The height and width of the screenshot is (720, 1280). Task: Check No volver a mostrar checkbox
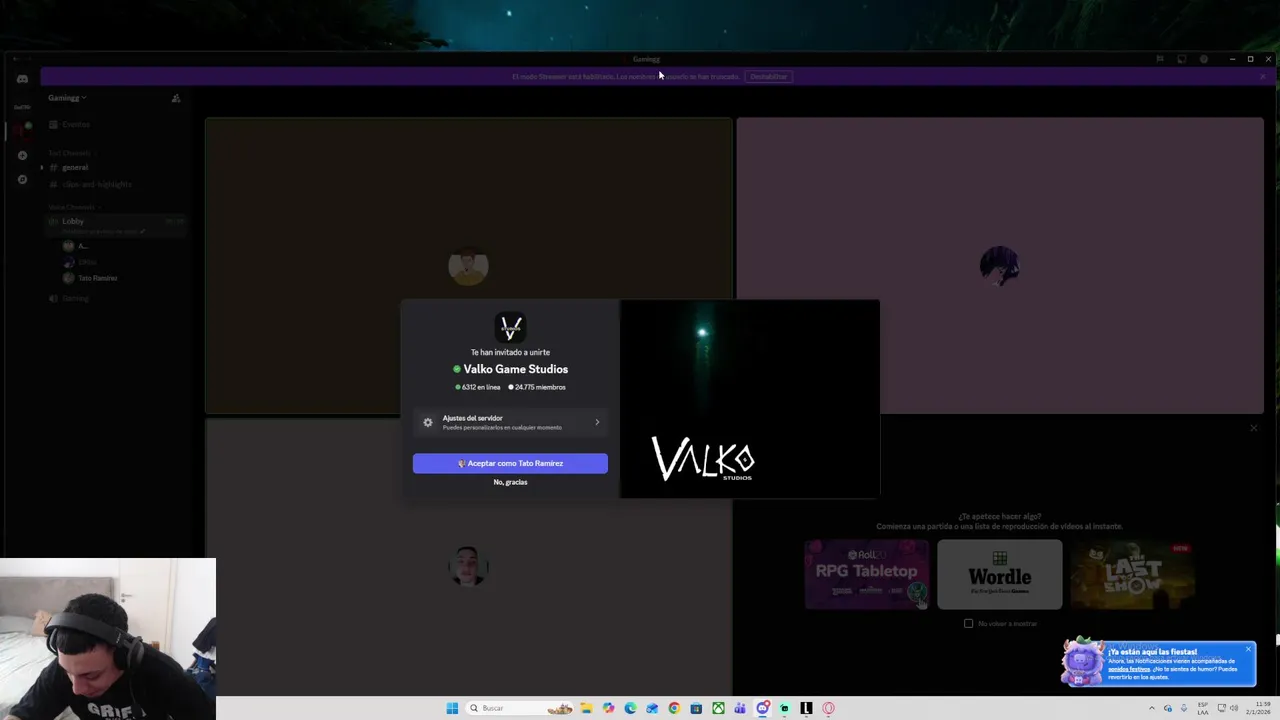tap(968, 623)
